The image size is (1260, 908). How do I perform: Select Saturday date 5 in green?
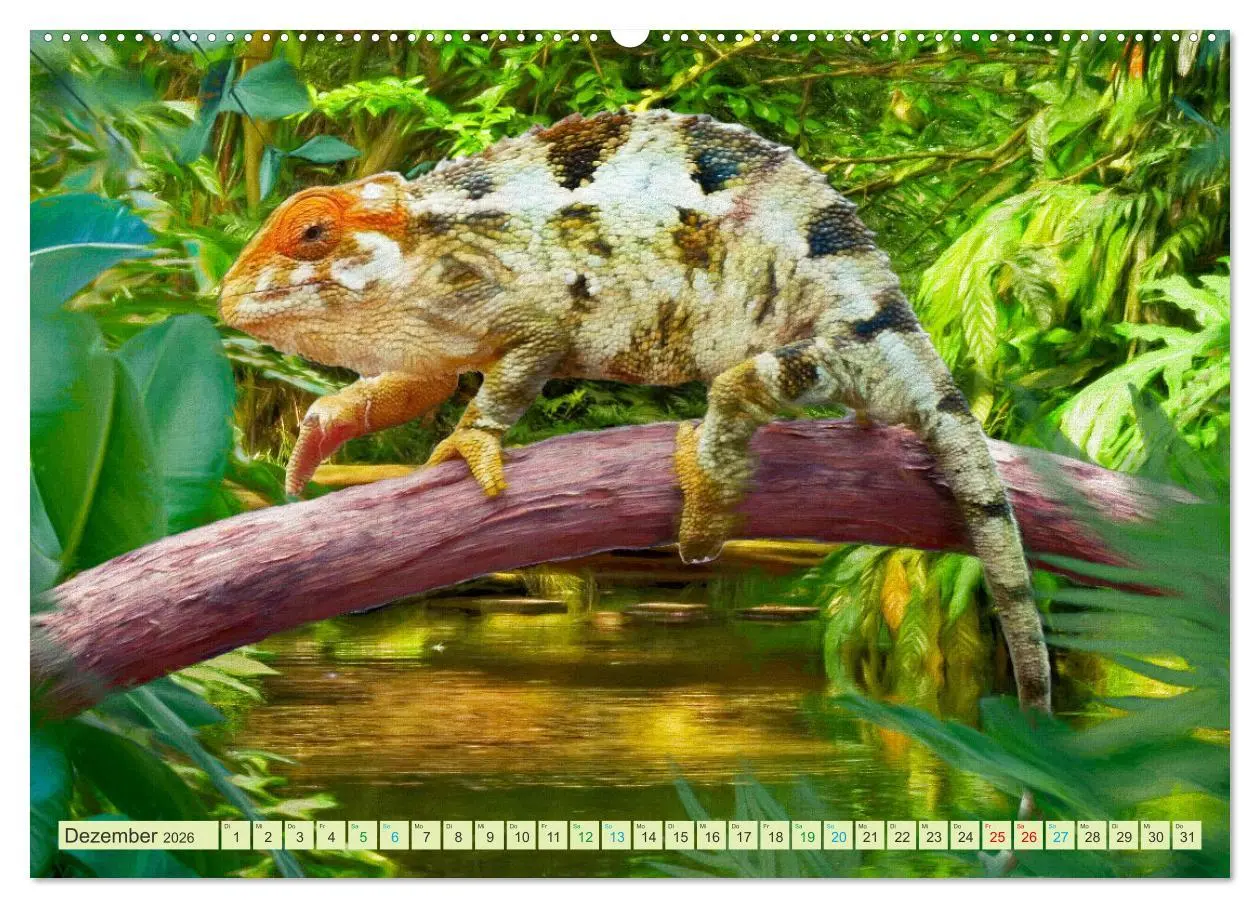pos(362,836)
